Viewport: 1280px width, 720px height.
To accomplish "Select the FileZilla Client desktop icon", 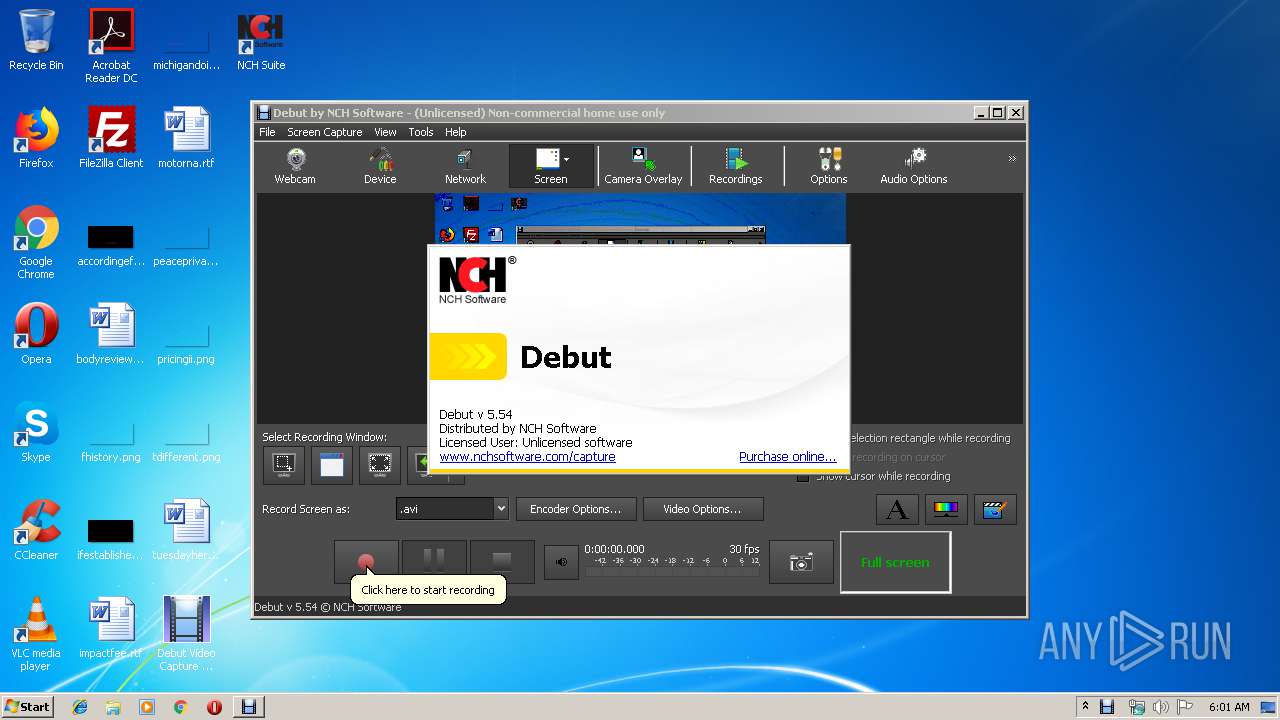I will click(x=111, y=138).
